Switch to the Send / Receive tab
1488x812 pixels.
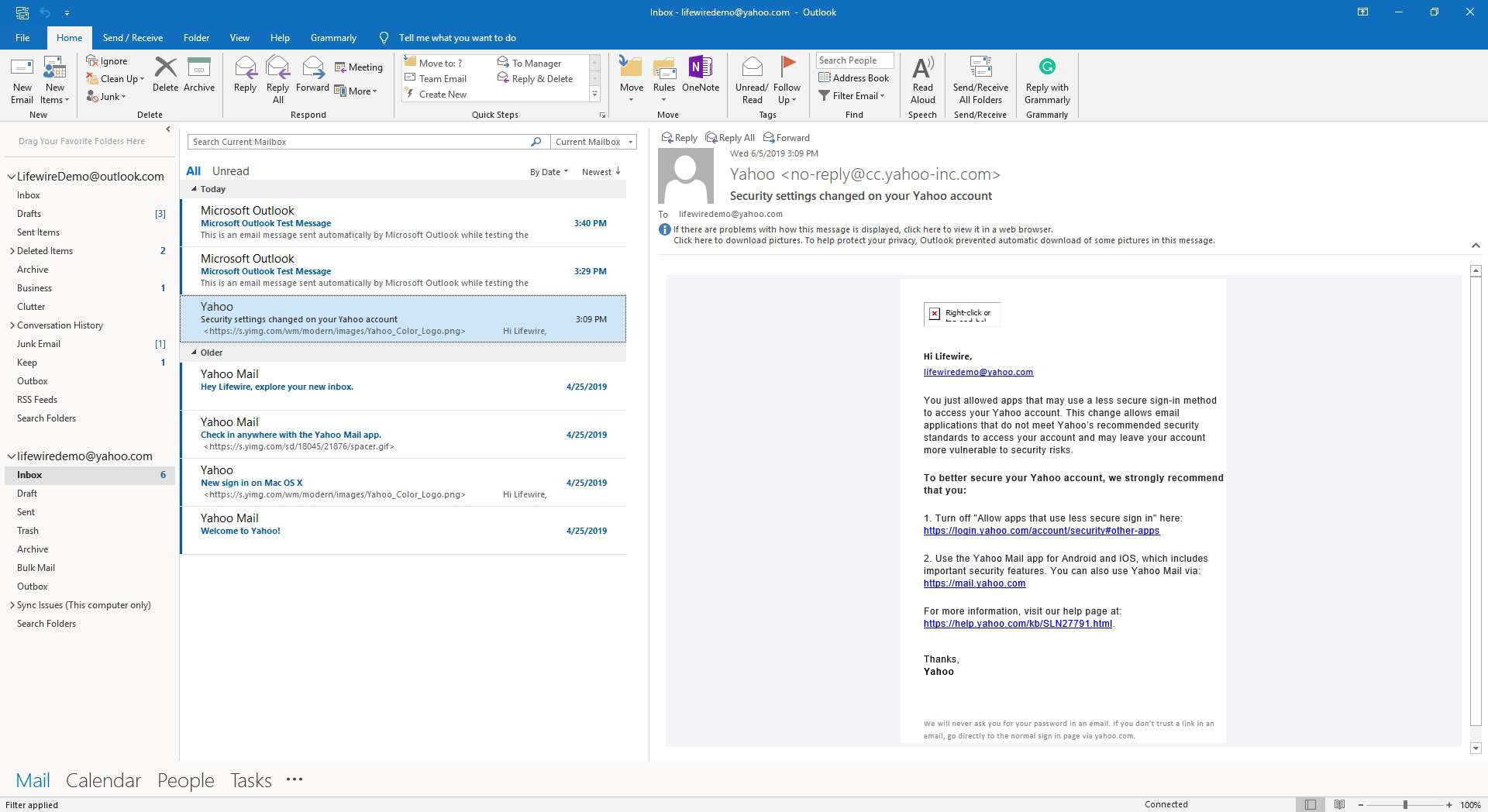[133, 37]
